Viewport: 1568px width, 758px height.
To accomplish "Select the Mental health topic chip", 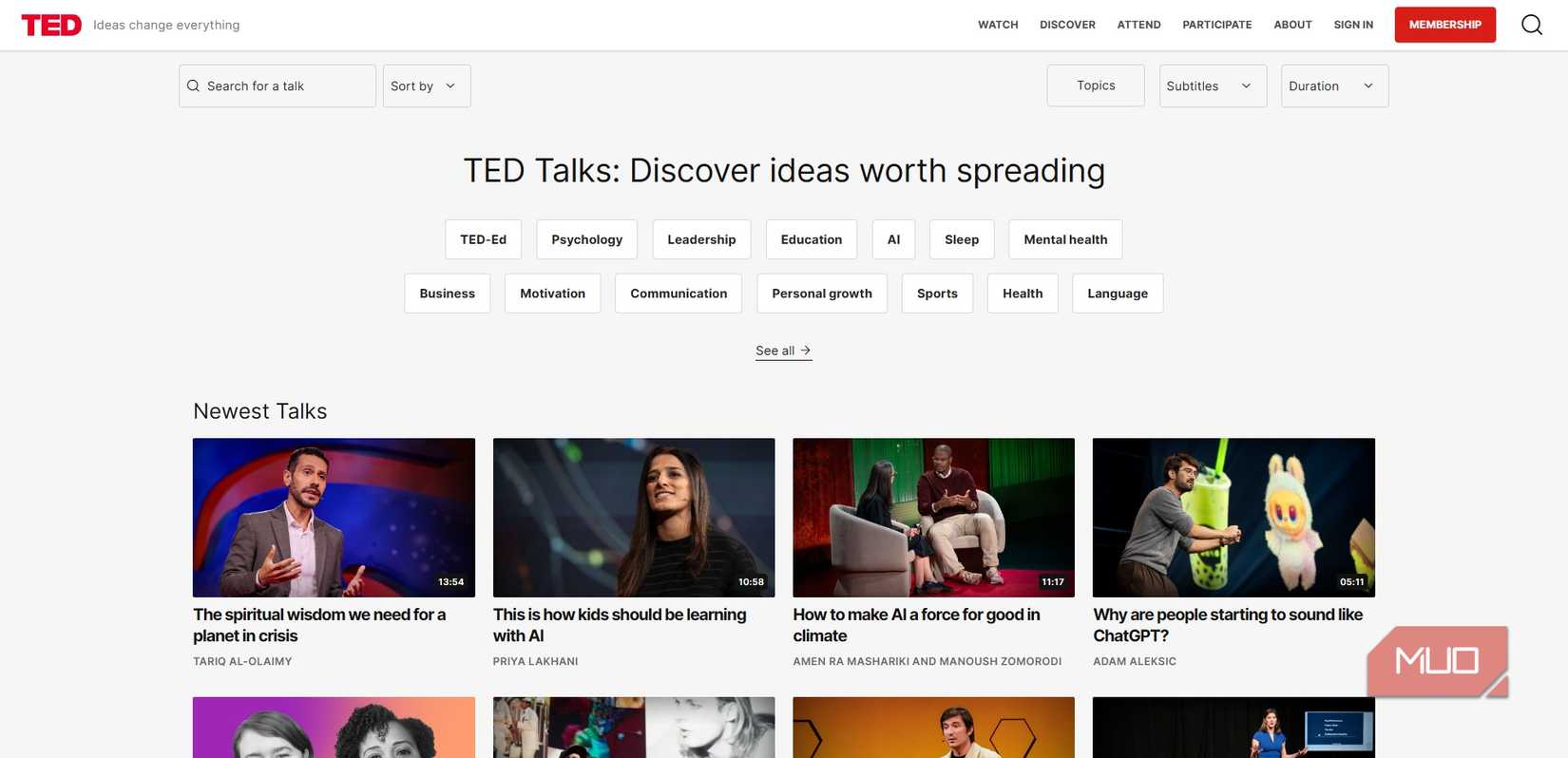I will [x=1065, y=239].
